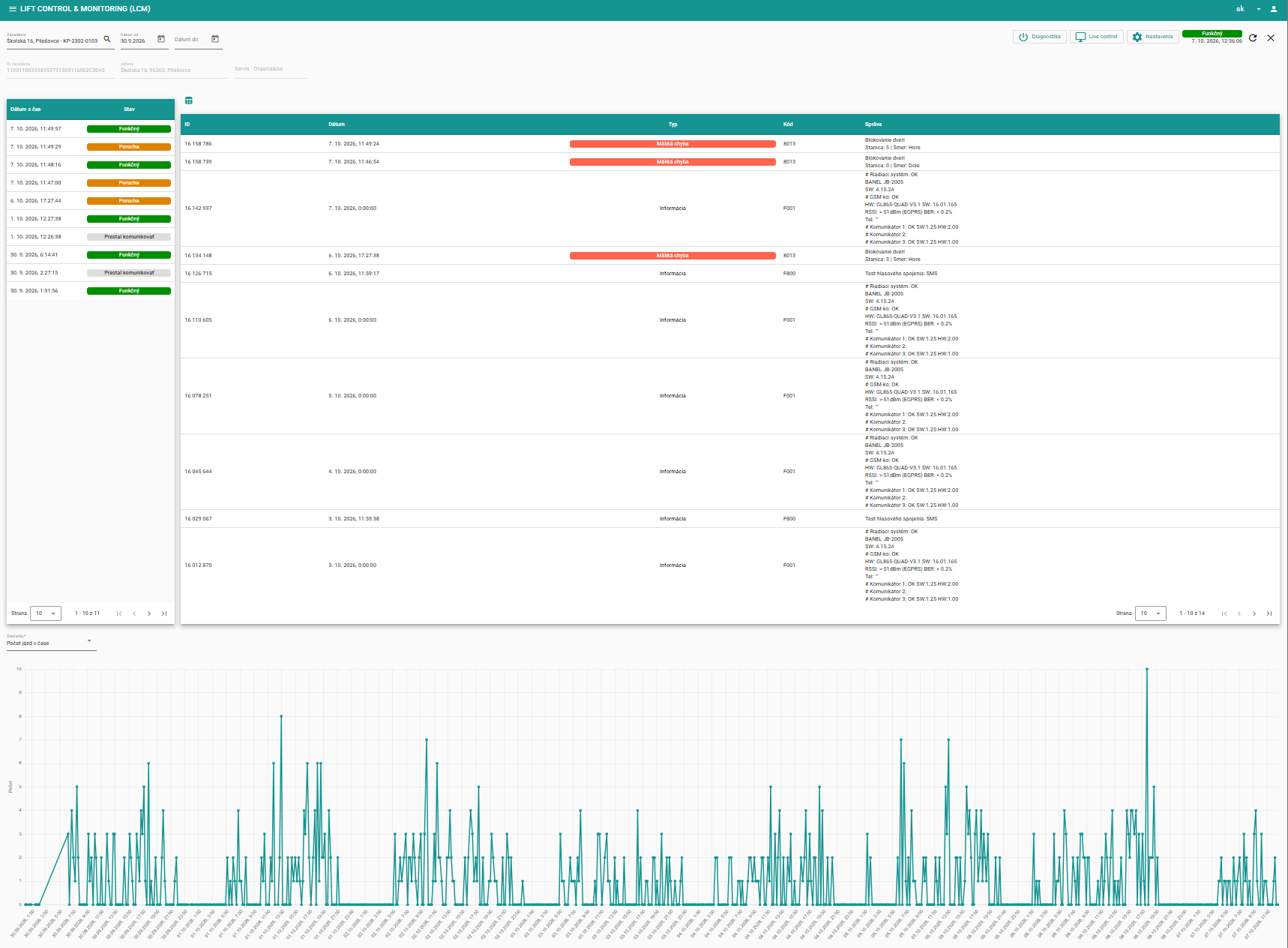Expand the sk language dropdown

tap(1248, 9)
